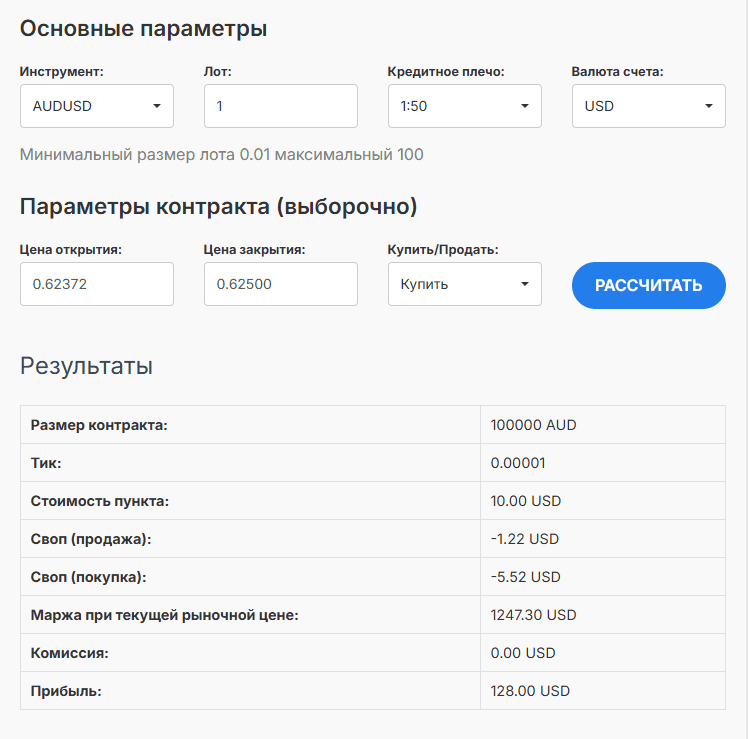Select the 10.00 USD point cost value
This screenshot has height=739, width=748.
[526, 501]
